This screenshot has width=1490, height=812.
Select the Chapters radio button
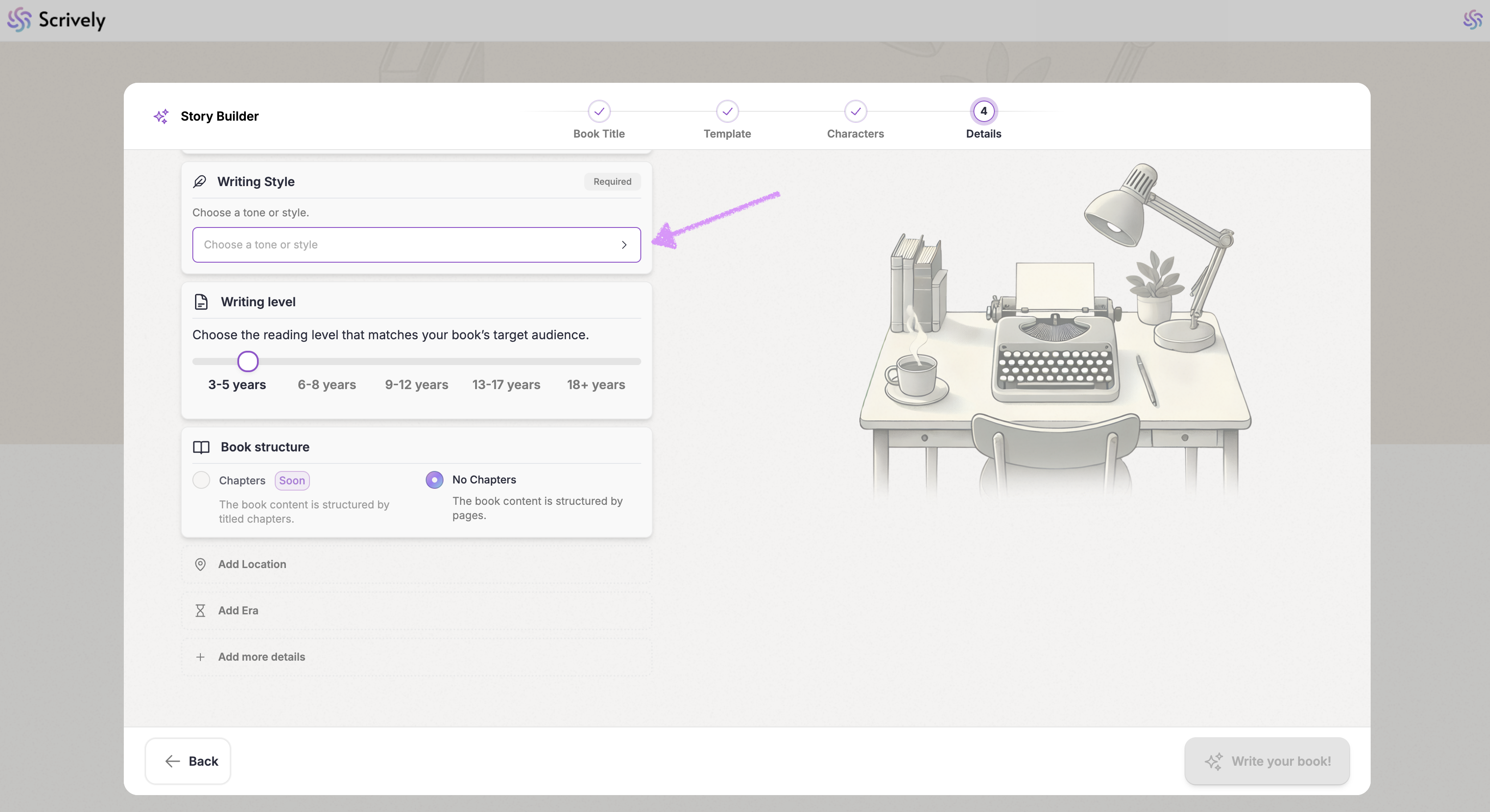(x=201, y=480)
